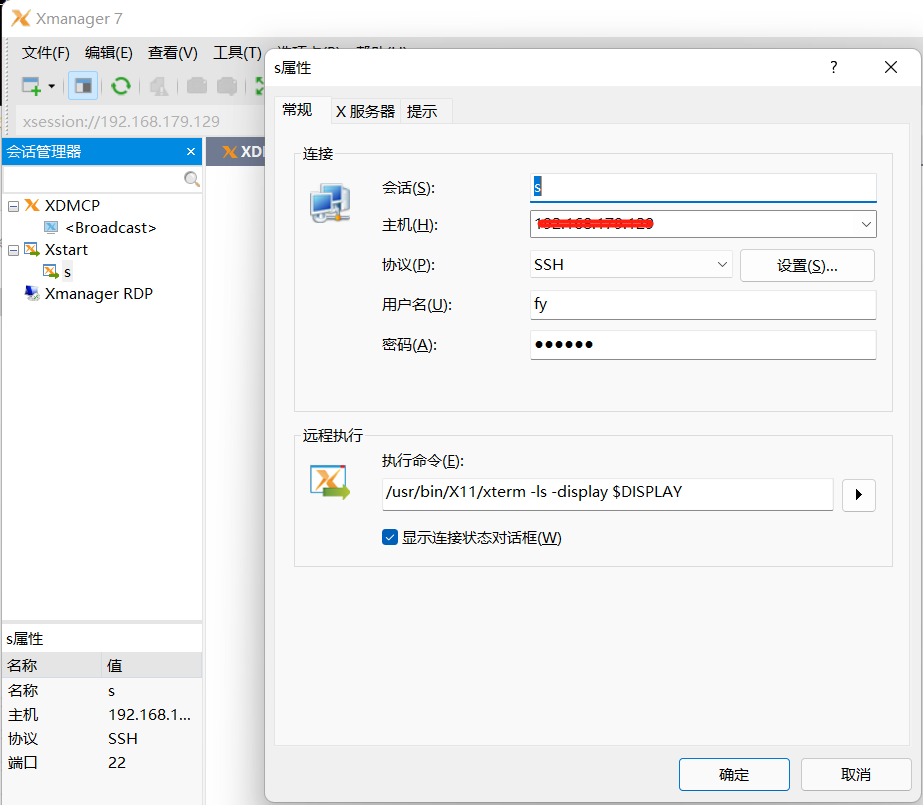This screenshot has width=923, height=805.
Task: Click the dialog help question mark
Action: tap(834, 67)
